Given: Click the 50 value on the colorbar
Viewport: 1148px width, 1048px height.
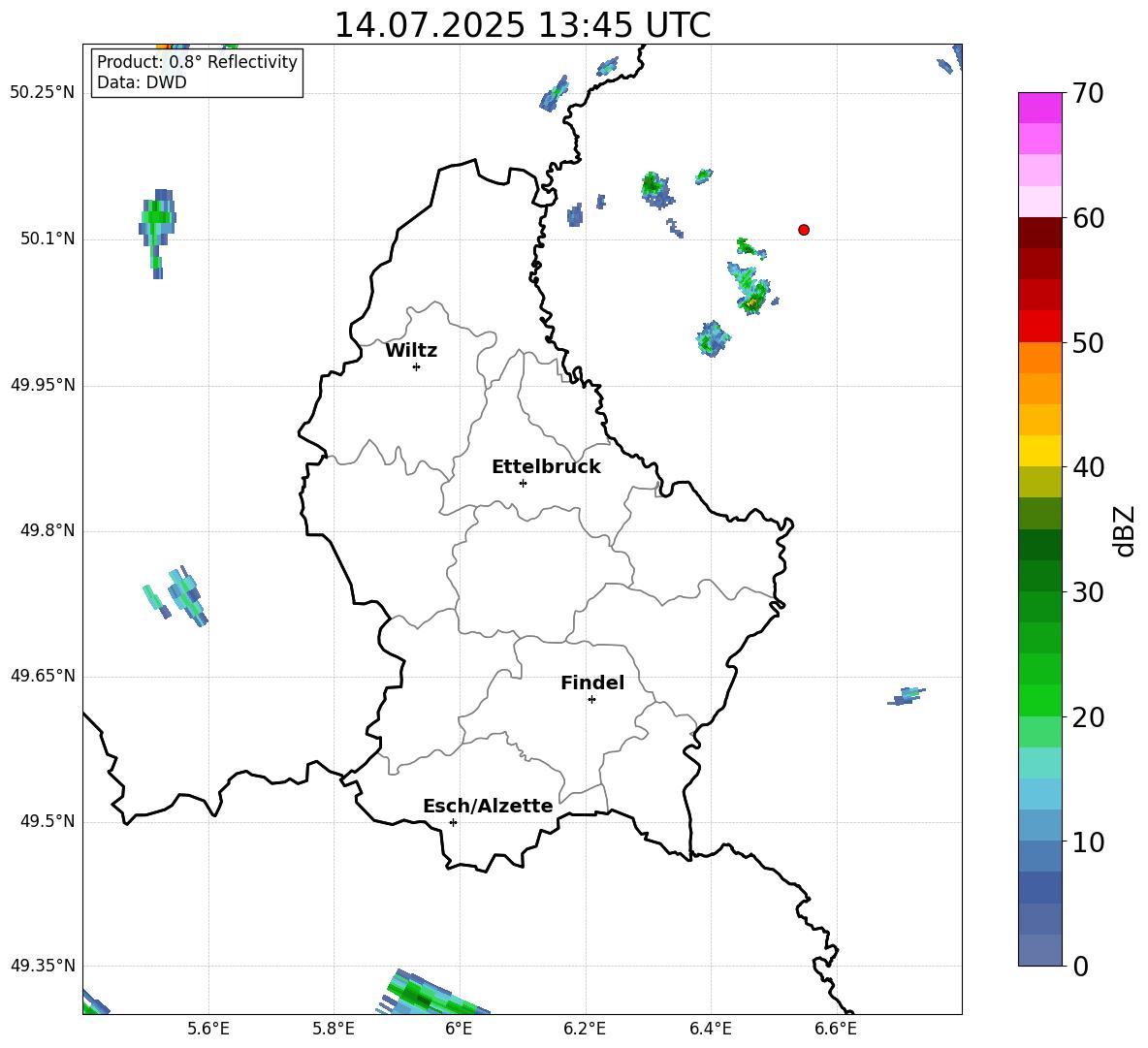Looking at the screenshot, I should (x=1088, y=342).
